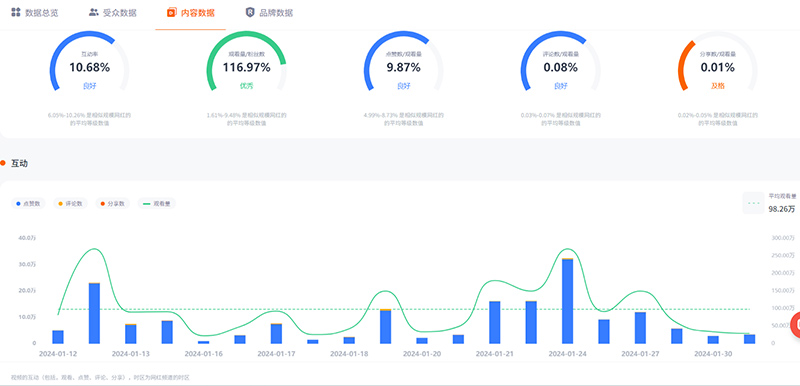
Task: Select the 内容数据 tab
Action: coord(191,13)
